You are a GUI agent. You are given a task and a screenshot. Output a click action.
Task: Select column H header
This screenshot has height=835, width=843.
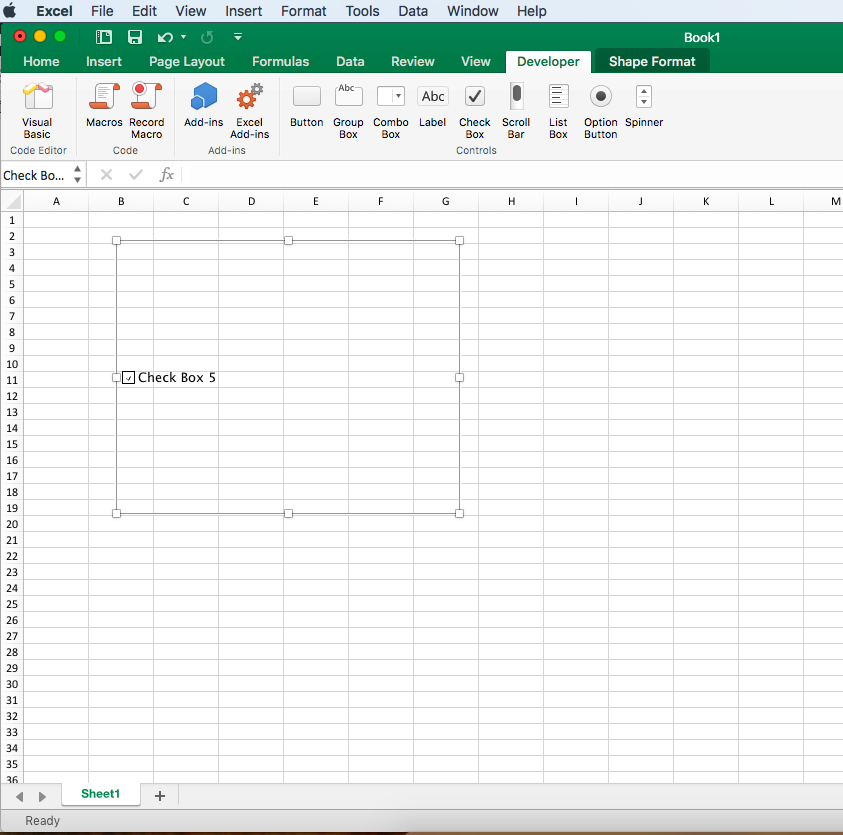tap(511, 202)
